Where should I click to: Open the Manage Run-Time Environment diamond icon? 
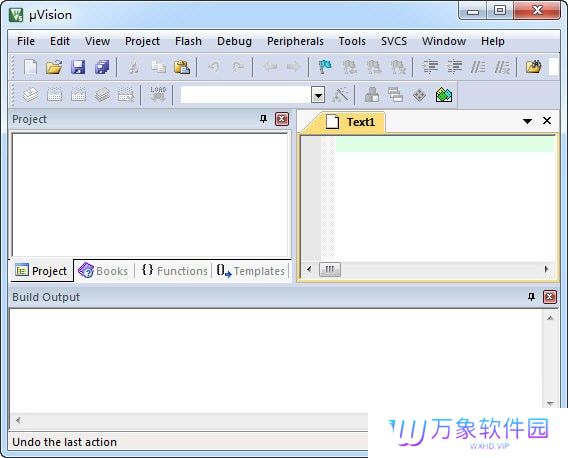pos(419,95)
